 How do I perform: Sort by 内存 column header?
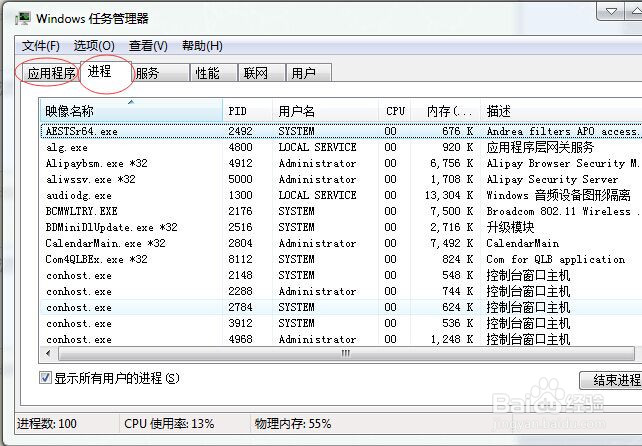[445, 111]
